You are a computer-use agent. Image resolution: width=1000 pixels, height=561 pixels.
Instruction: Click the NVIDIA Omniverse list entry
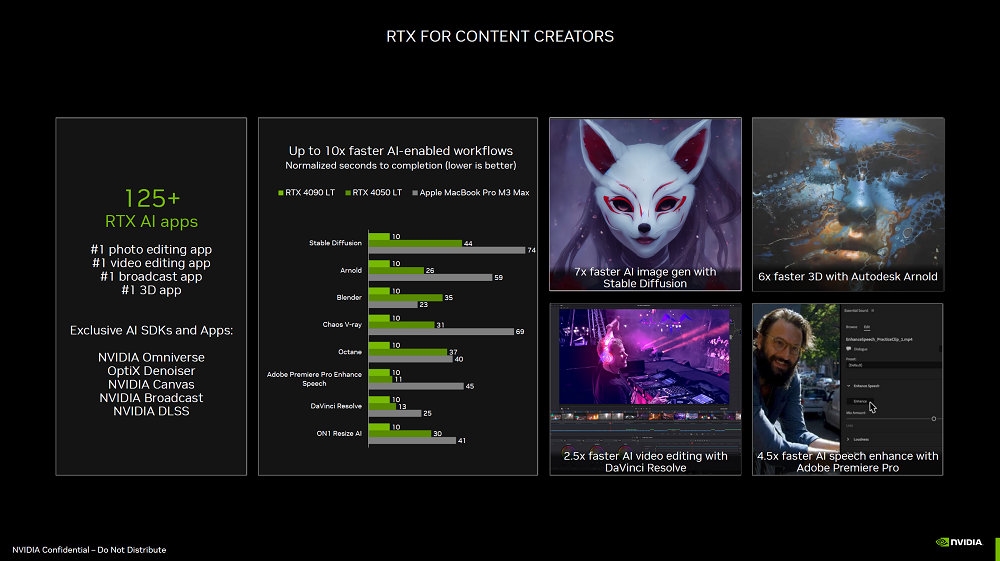click(x=151, y=357)
